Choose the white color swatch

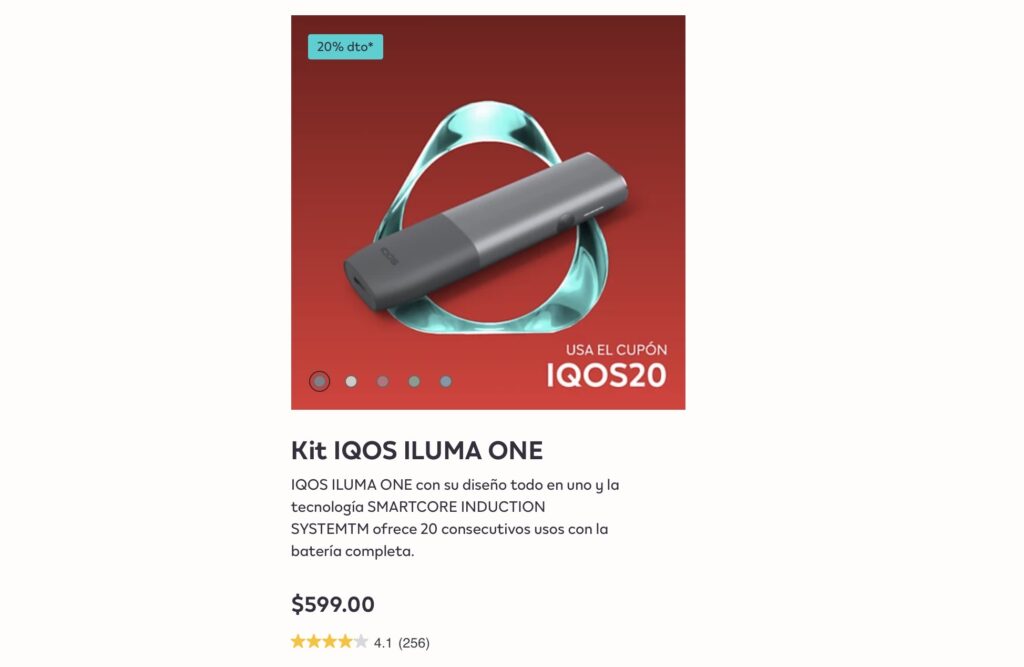point(351,382)
